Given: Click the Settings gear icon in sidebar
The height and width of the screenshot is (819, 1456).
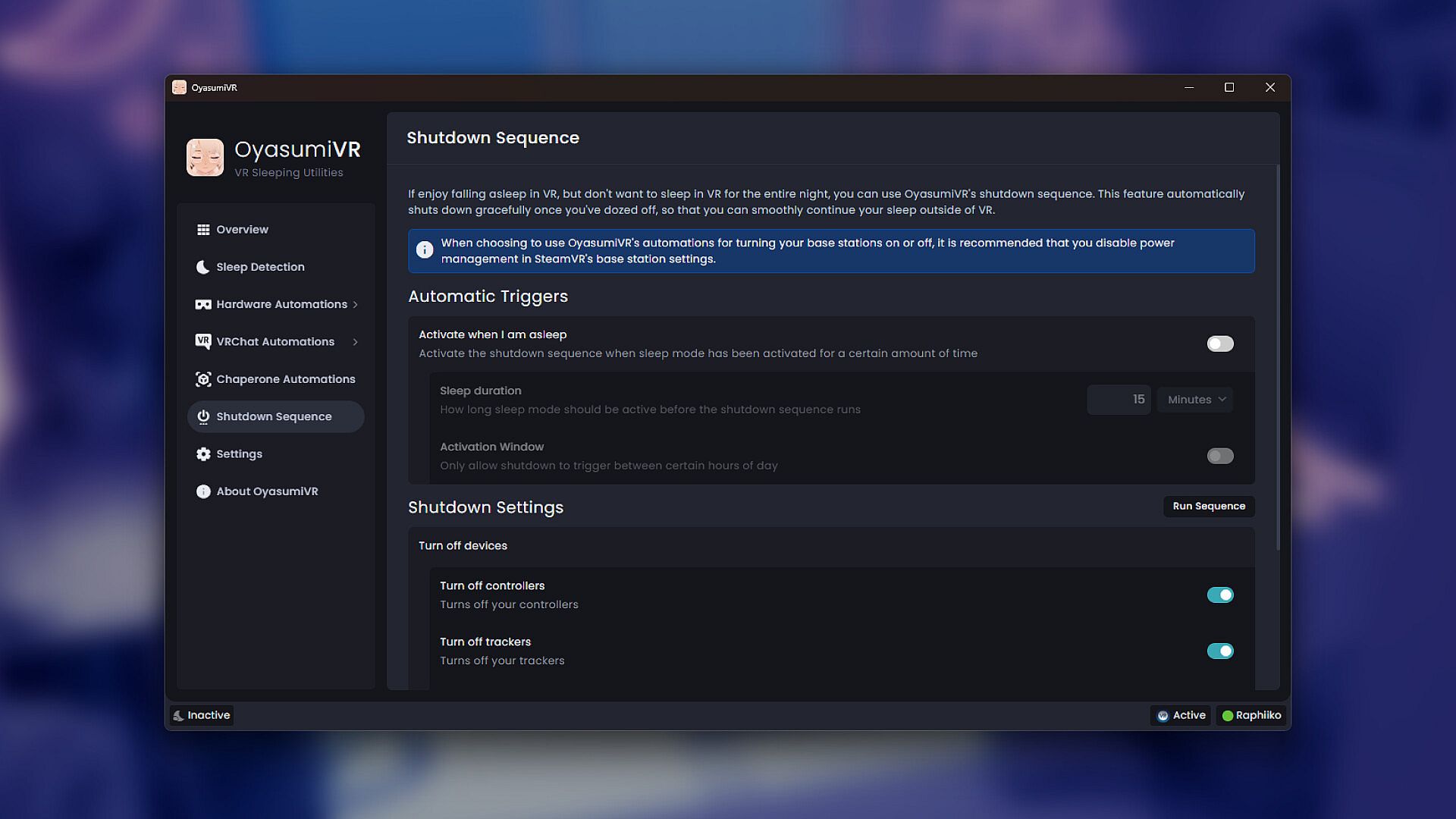Looking at the screenshot, I should [202, 453].
